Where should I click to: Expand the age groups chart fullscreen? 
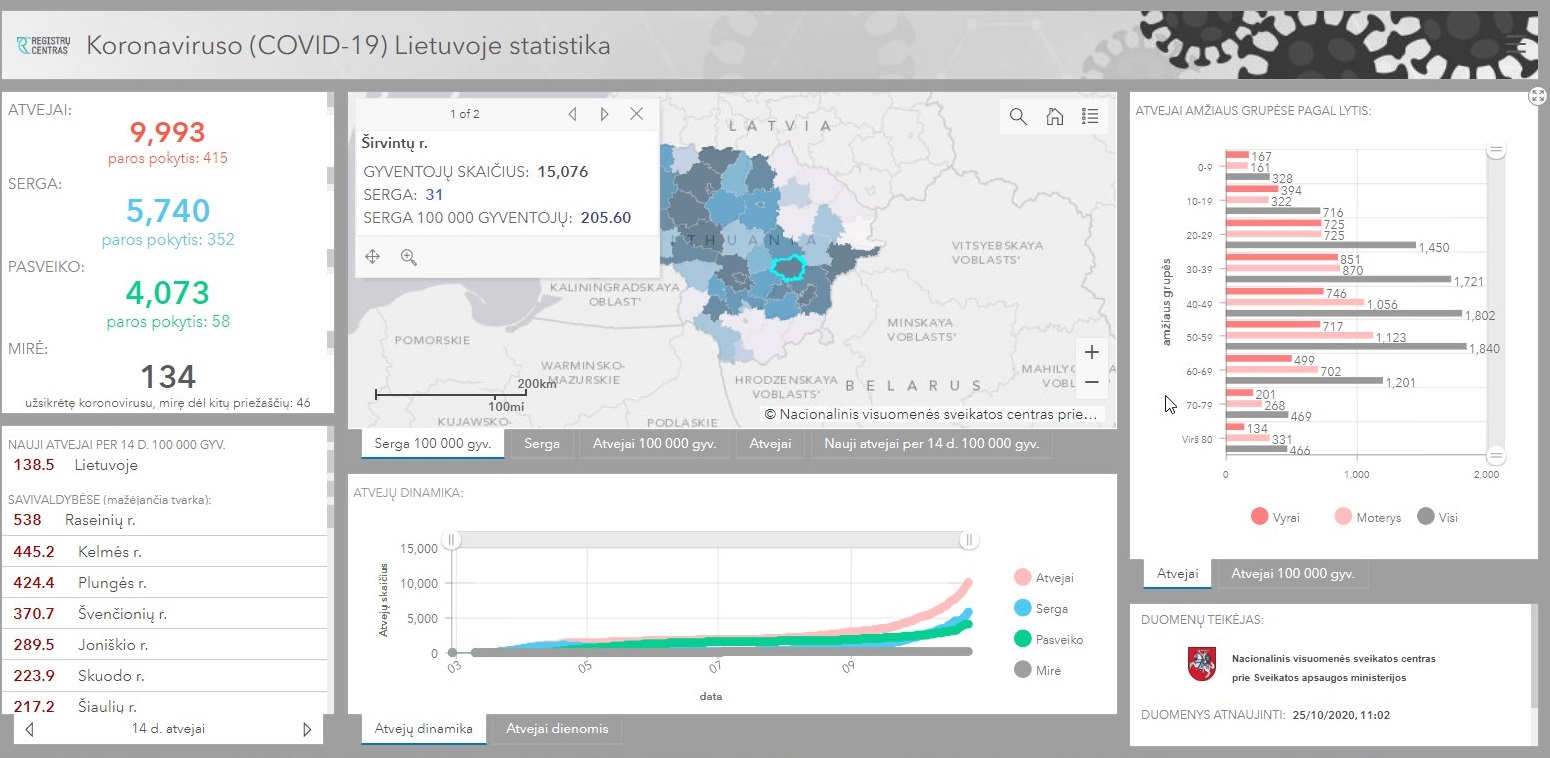(x=1537, y=96)
